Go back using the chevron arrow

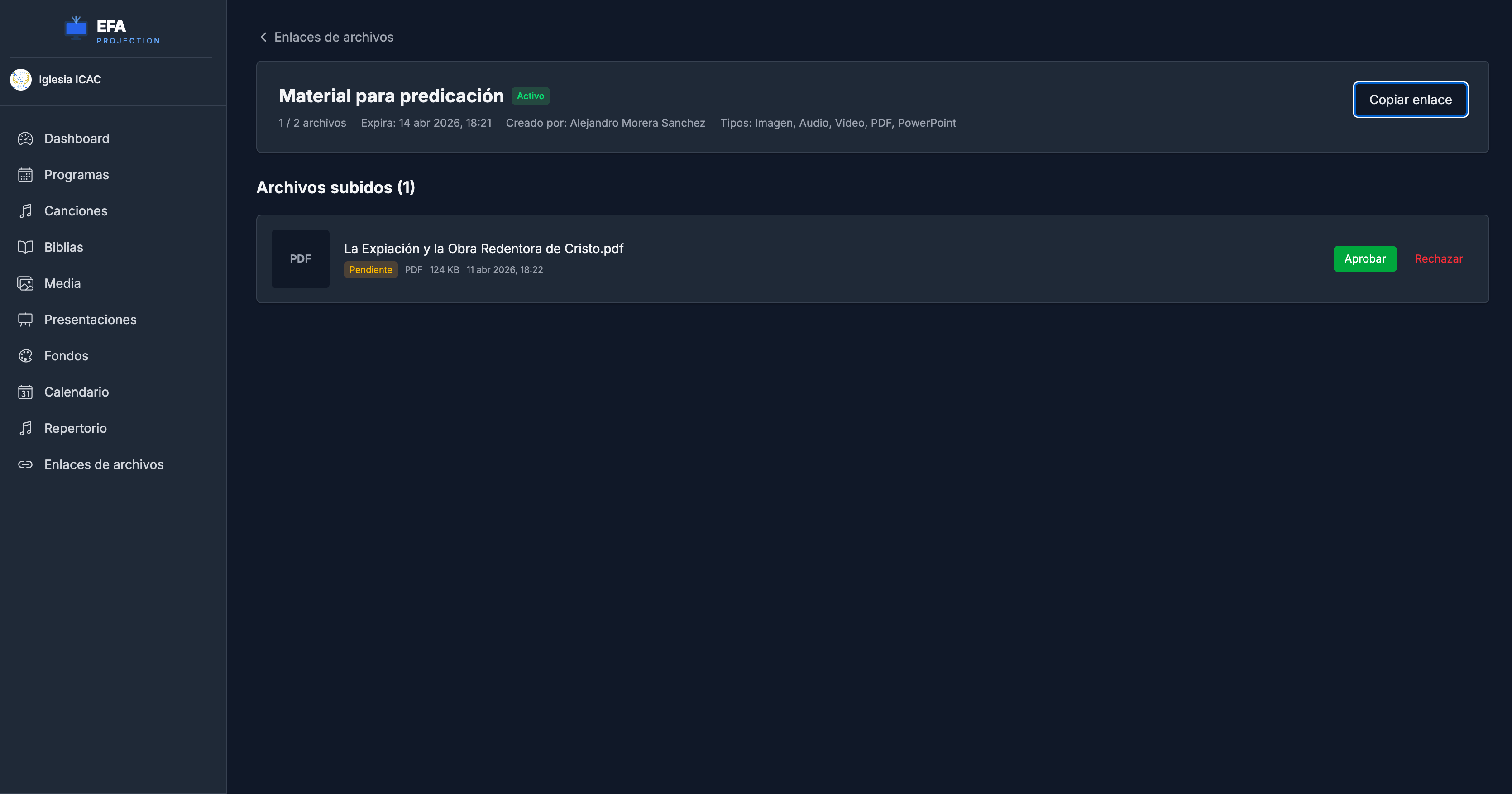[x=263, y=37]
